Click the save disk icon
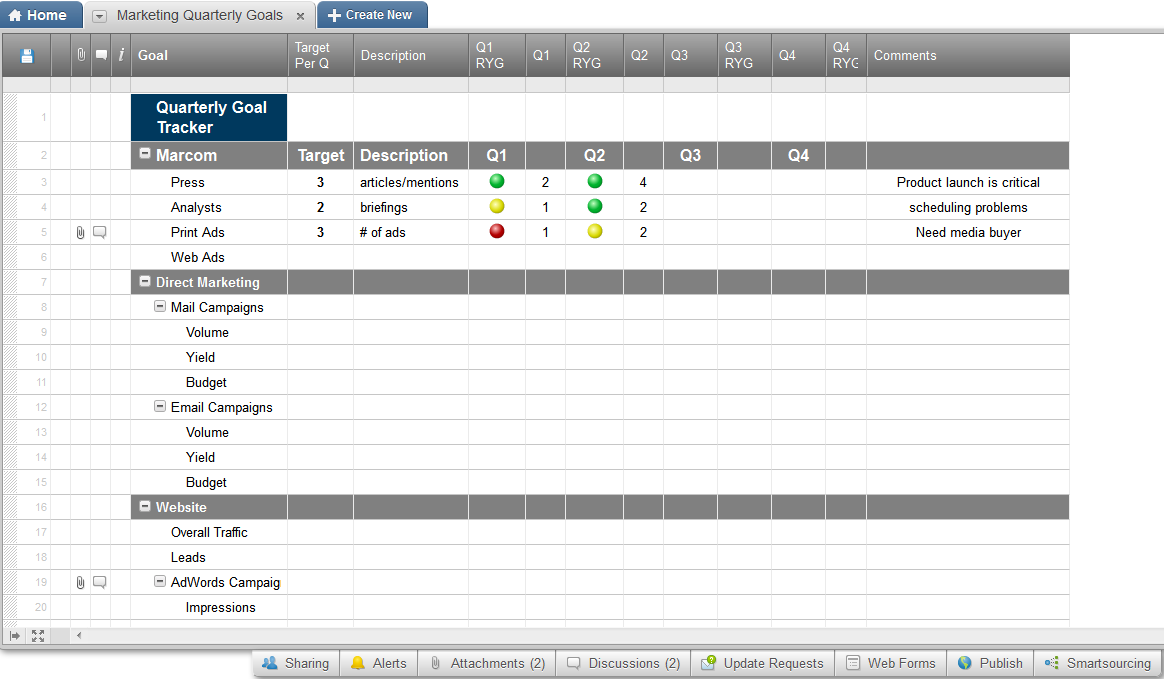This screenshot has height=679, width=1164. [x=27, y=56]
